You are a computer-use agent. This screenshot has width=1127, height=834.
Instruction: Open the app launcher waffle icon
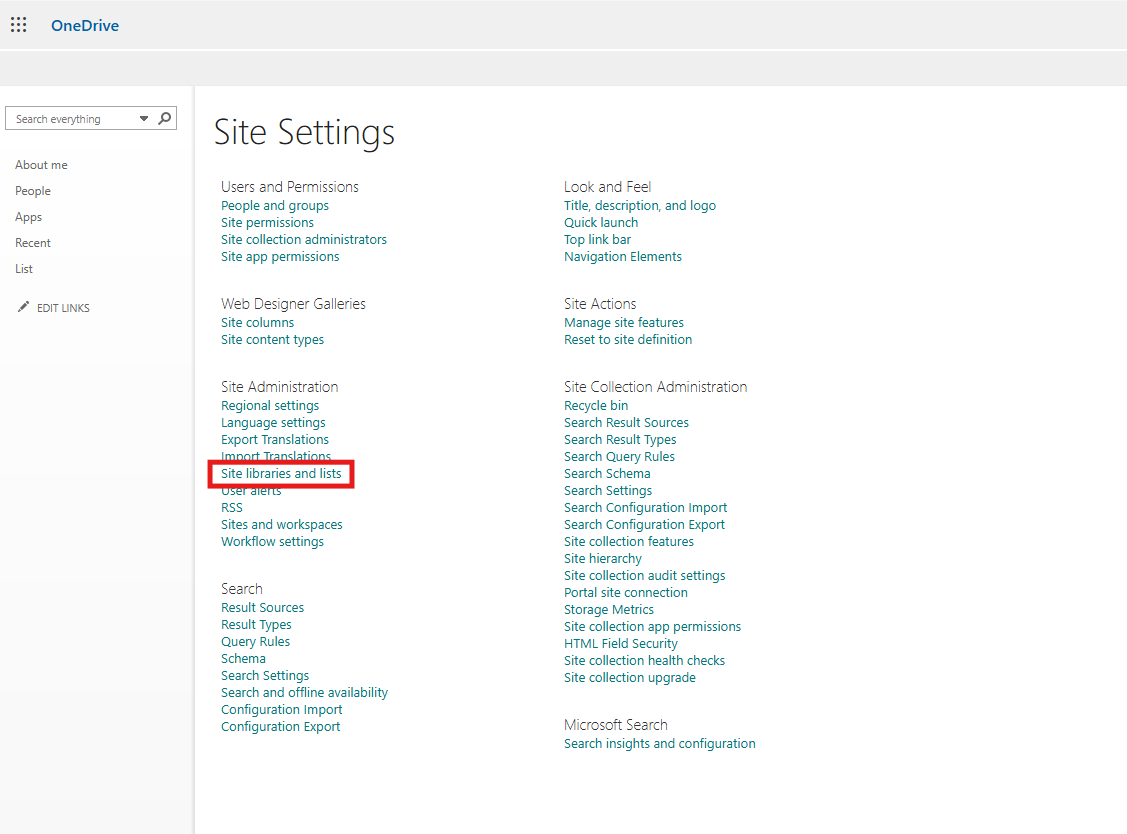click(19, 25)
